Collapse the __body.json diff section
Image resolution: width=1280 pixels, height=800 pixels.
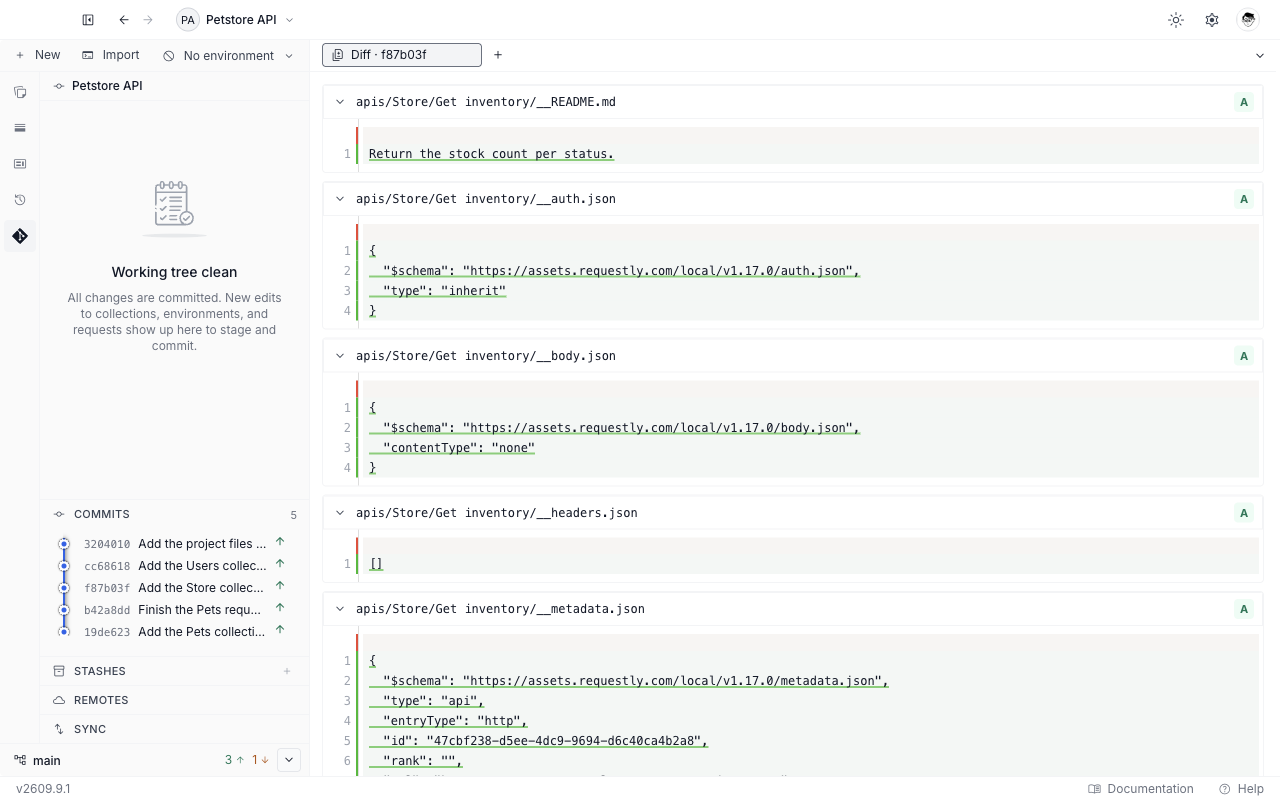point(340,356)
